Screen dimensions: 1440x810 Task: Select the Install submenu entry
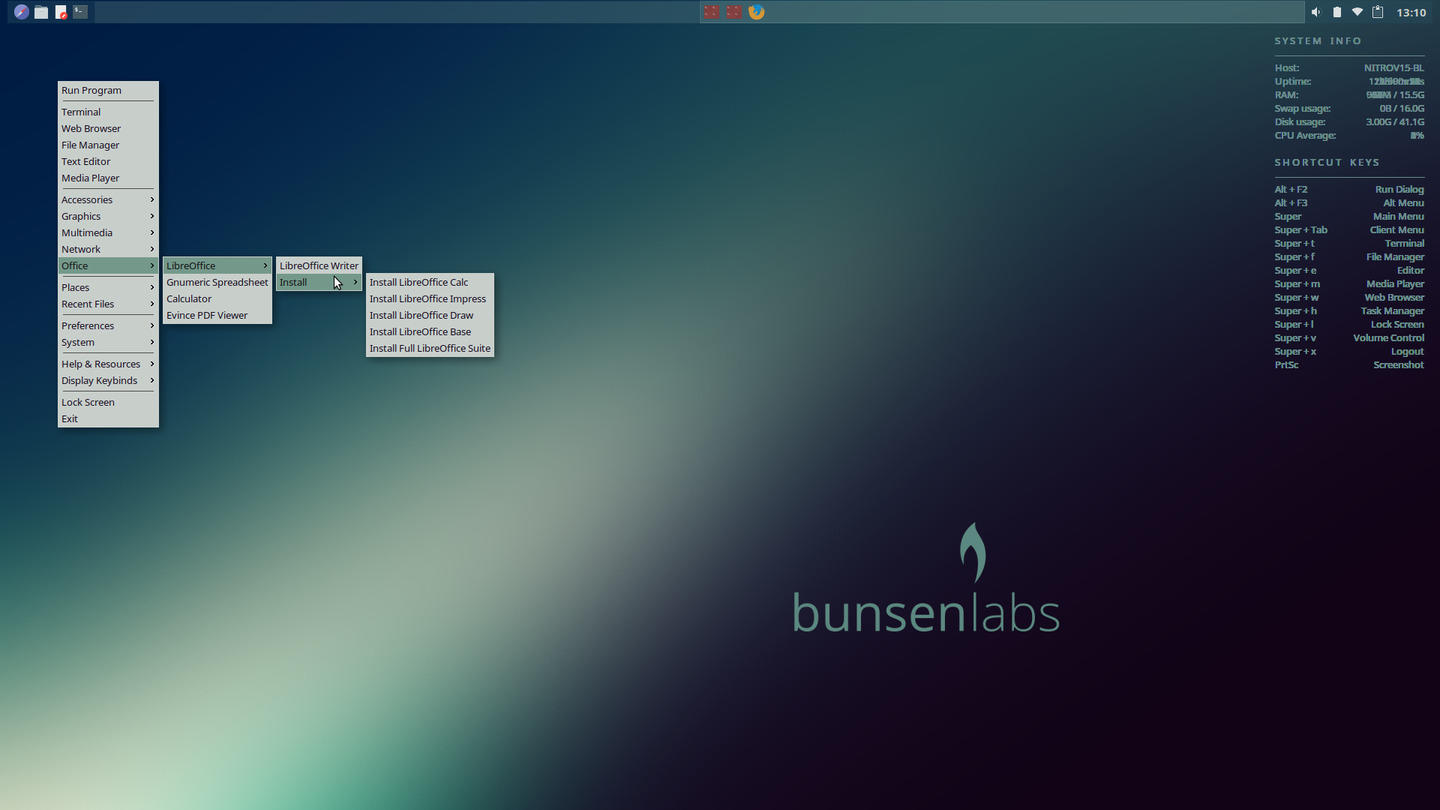pos(319,282)
